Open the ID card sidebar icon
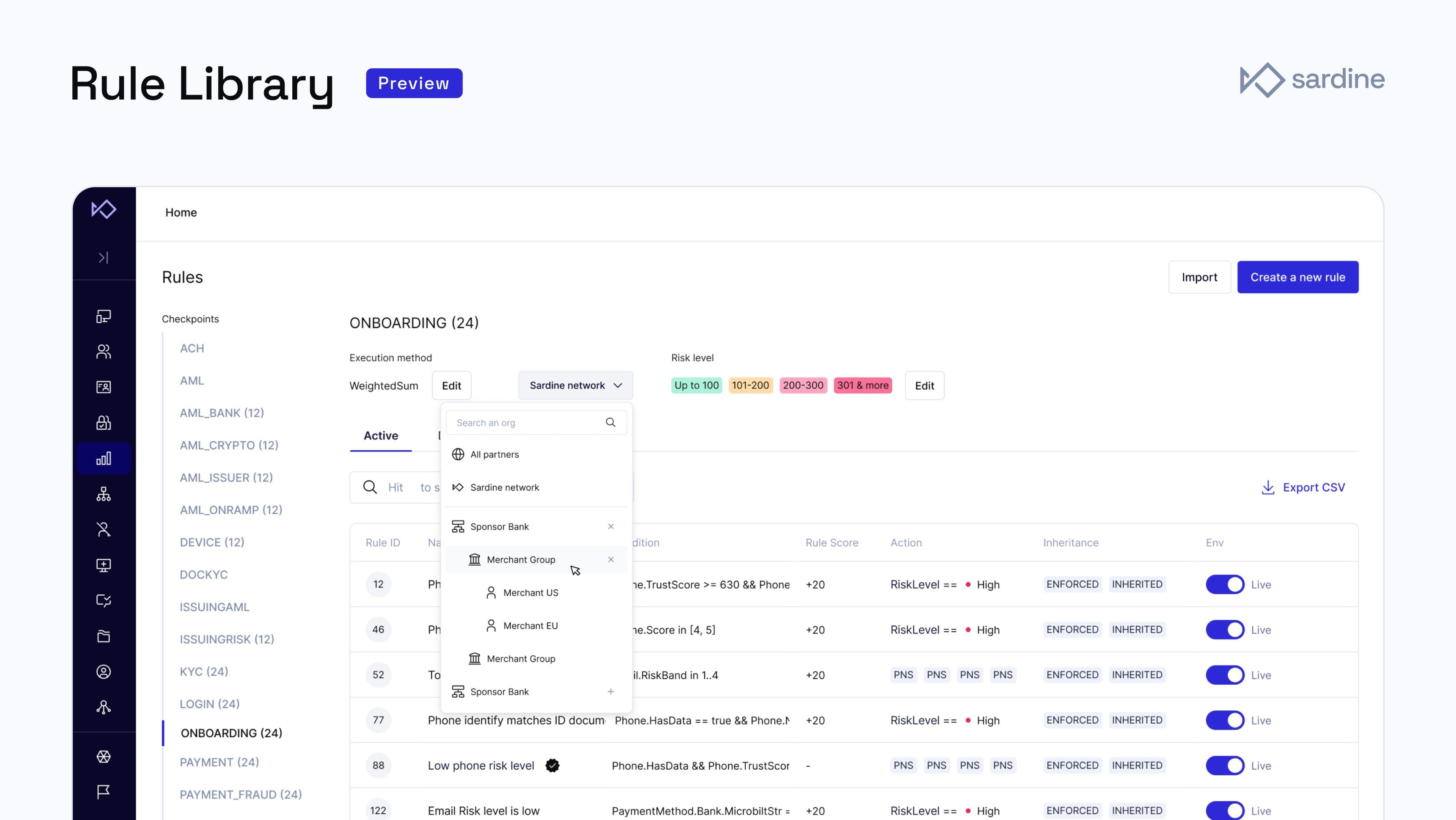Viewport: 1456px width, 820px height. pos(104,387)
